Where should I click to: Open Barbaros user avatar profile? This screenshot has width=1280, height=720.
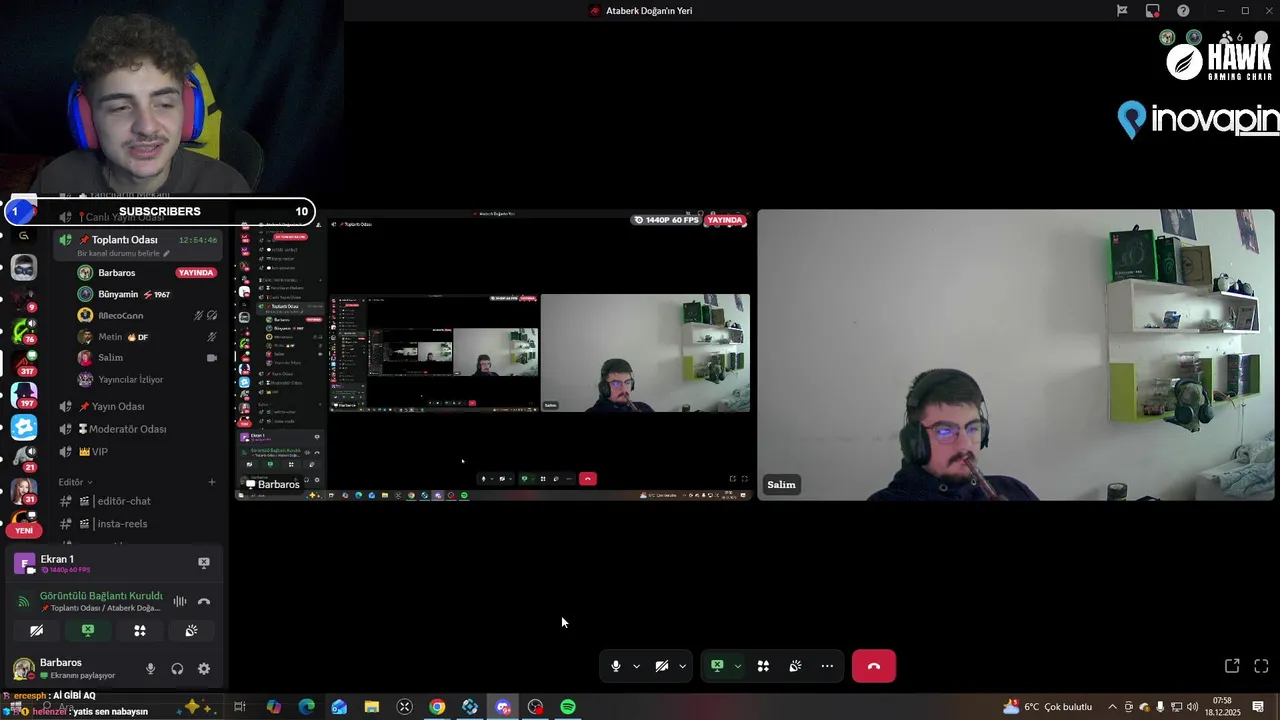click(x=24, y=669)
